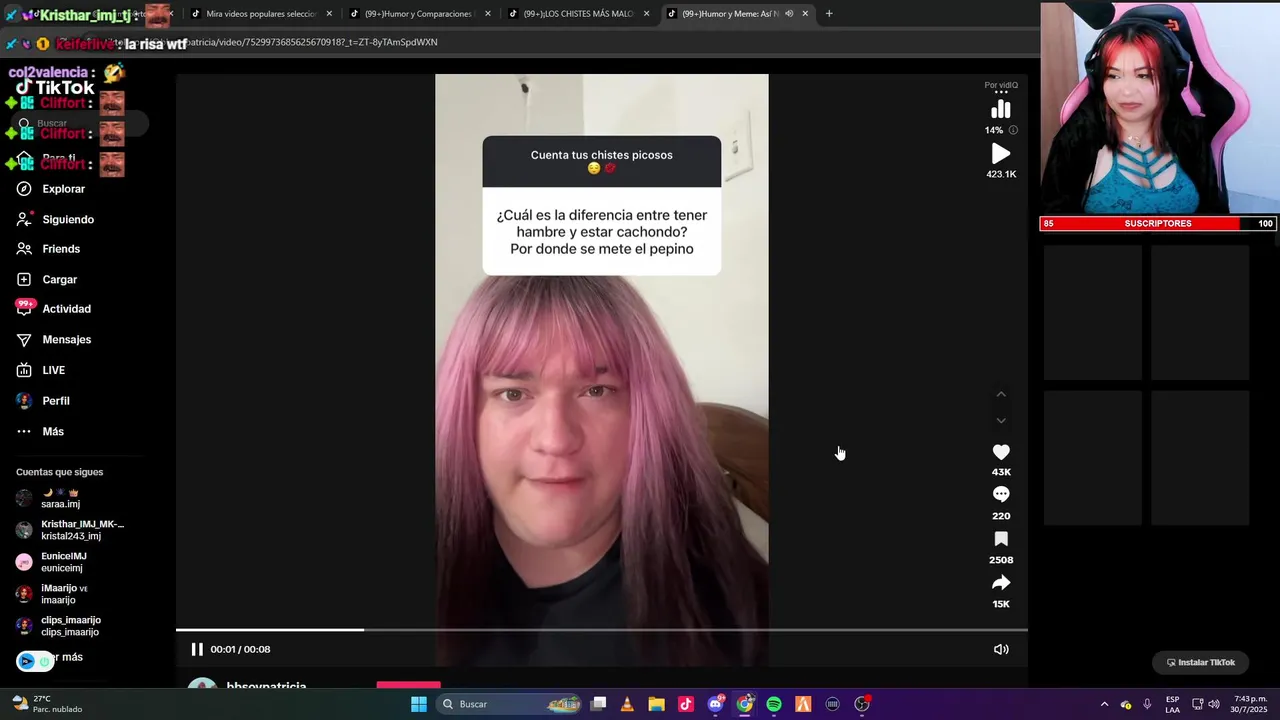This screenshot has width=1280, height=720.
Task: Open the Cargar upload page
Action: pos(47,280)
